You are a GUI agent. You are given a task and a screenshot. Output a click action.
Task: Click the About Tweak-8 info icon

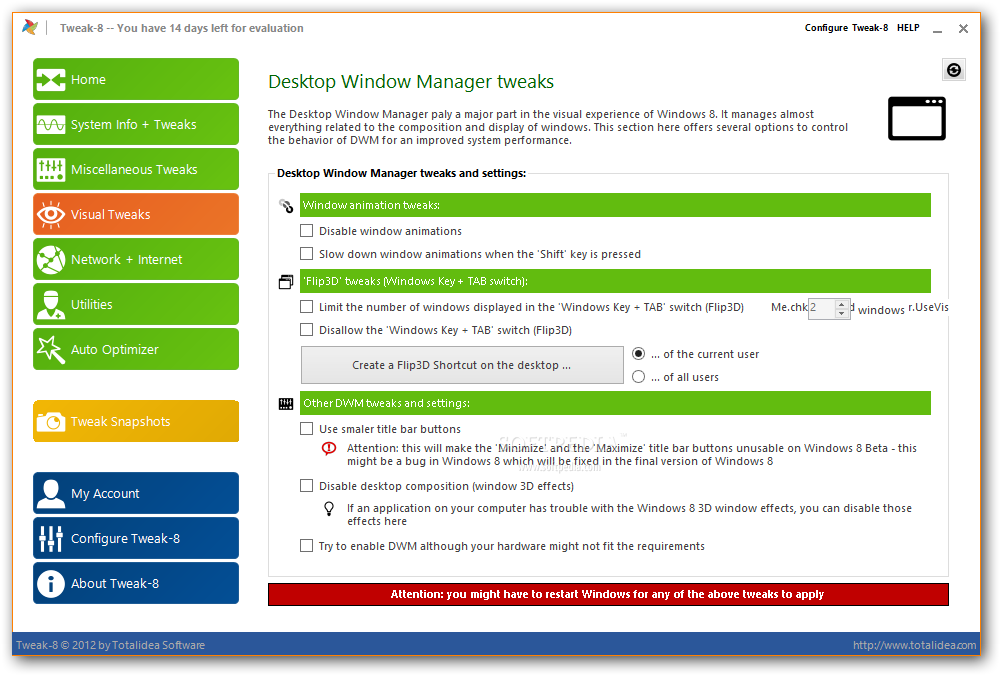coord(50,583)
